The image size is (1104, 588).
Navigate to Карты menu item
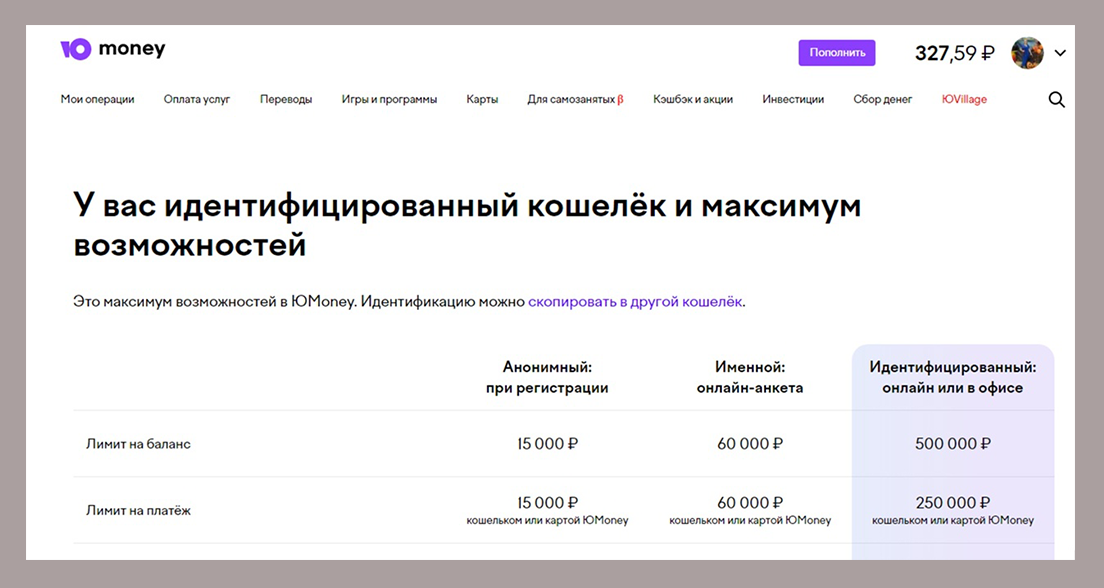coord(482,100)
